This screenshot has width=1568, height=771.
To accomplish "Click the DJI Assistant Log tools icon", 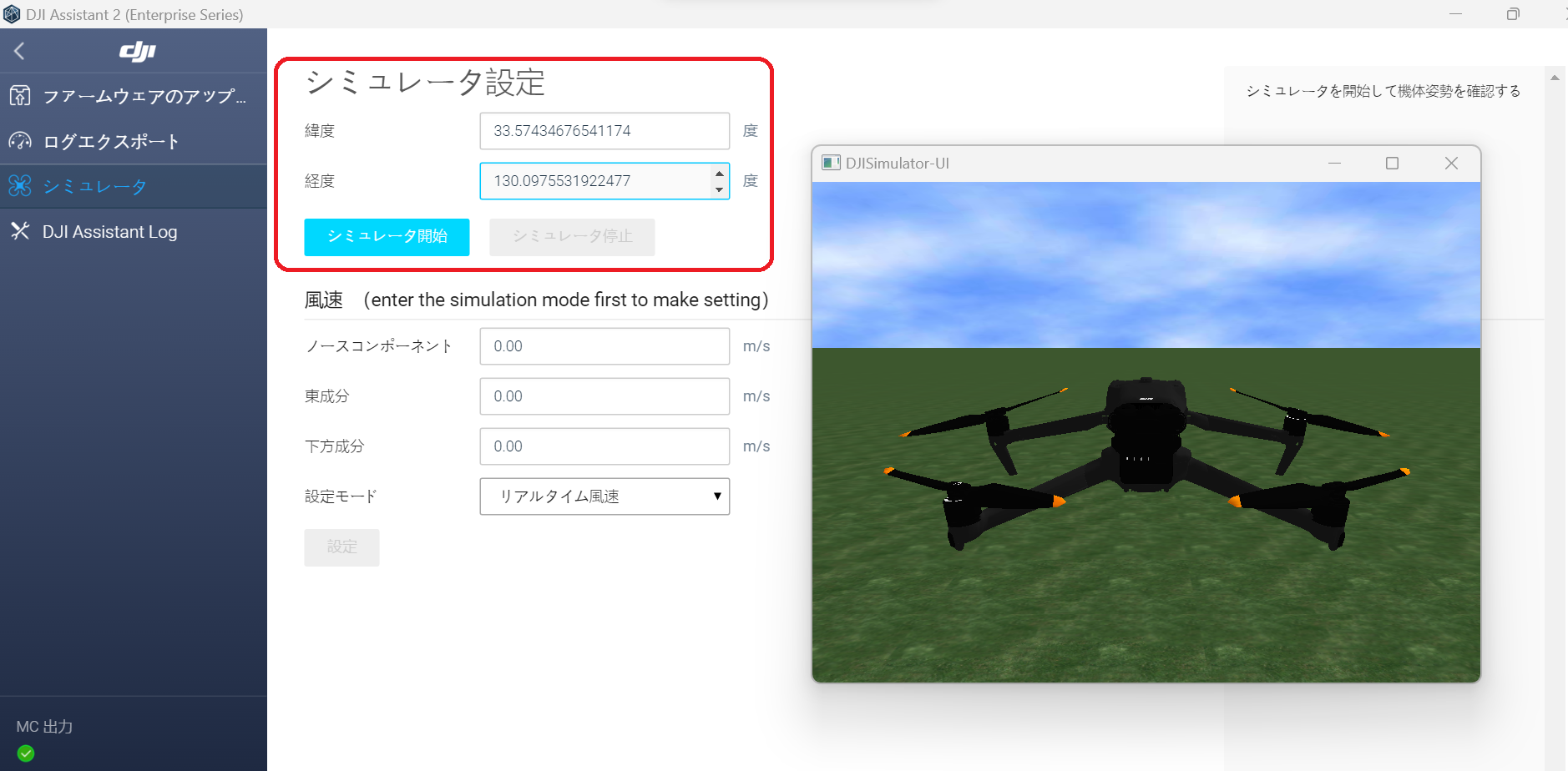I will pyautogui.click(x=20, y=231).
